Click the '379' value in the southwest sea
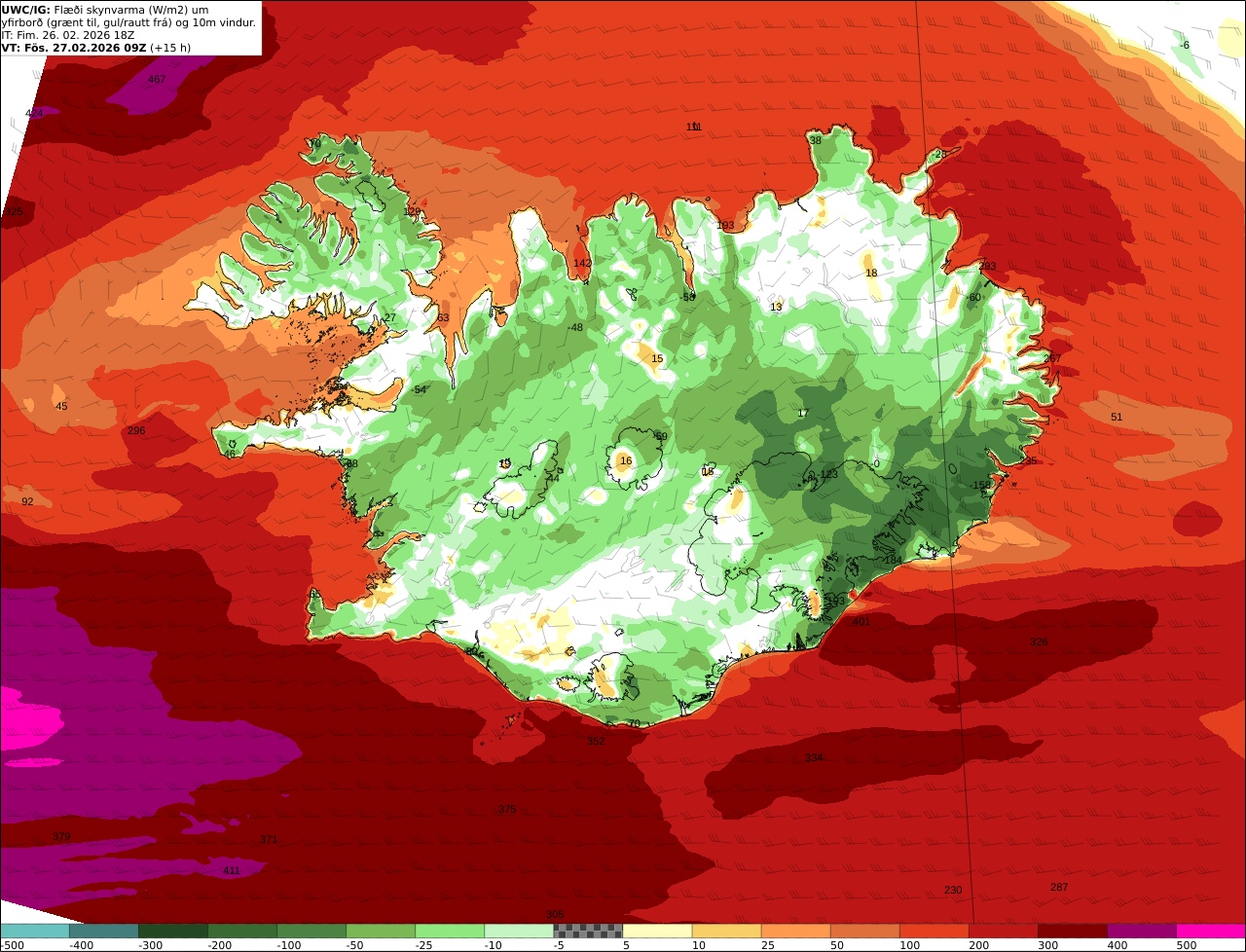The width and height of the screenshot is (1246, 952). coord(61,837)
